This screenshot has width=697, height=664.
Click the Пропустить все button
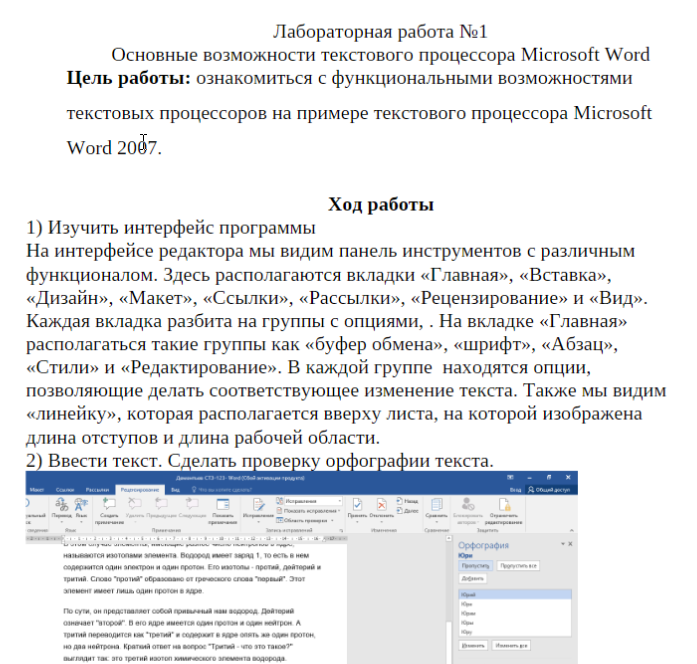pos(518,566)
